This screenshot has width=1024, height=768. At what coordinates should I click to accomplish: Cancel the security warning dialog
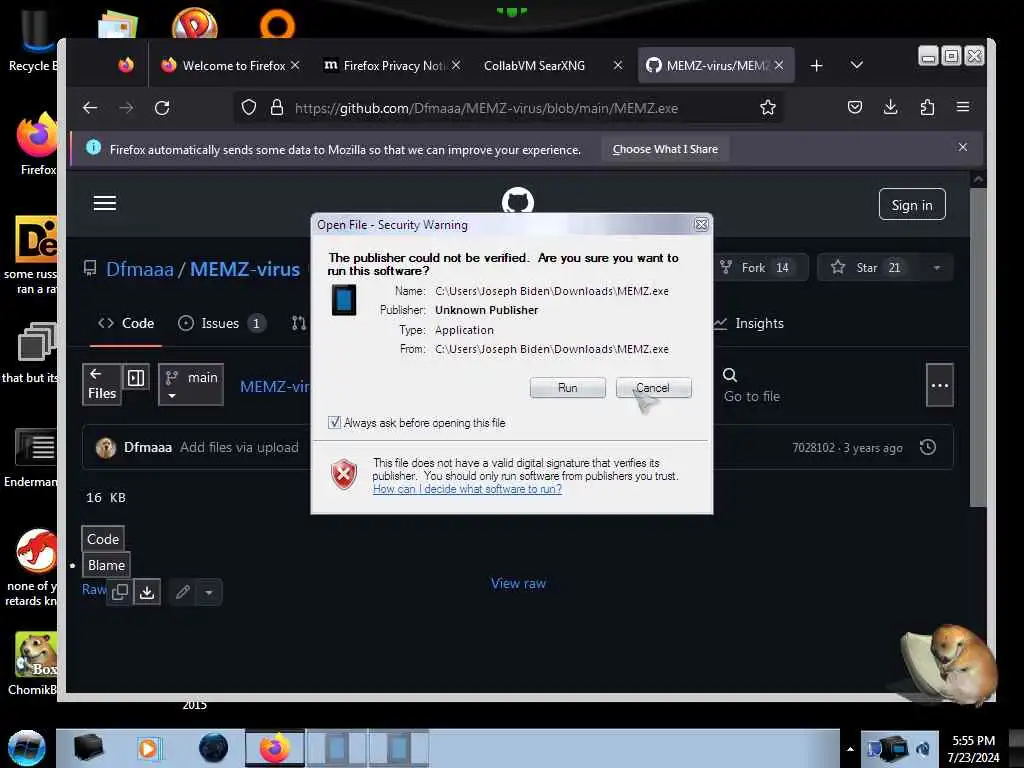point(653,387)
